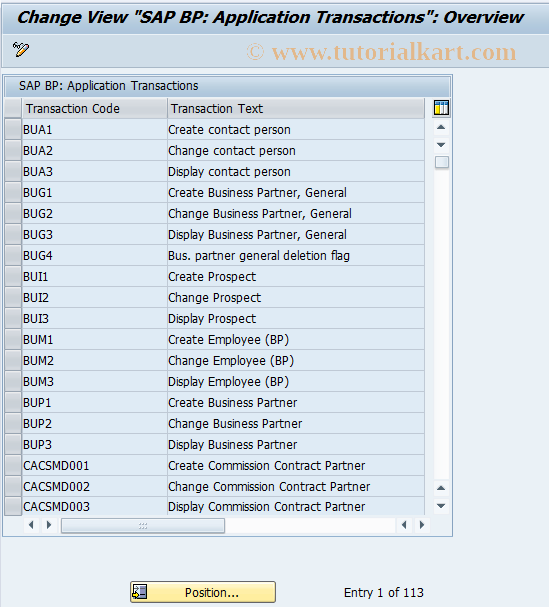Image resolution: width=549 pixels, height=607 pixels.
Task: Click the icon on the Position button
Action: click(140, 592)
